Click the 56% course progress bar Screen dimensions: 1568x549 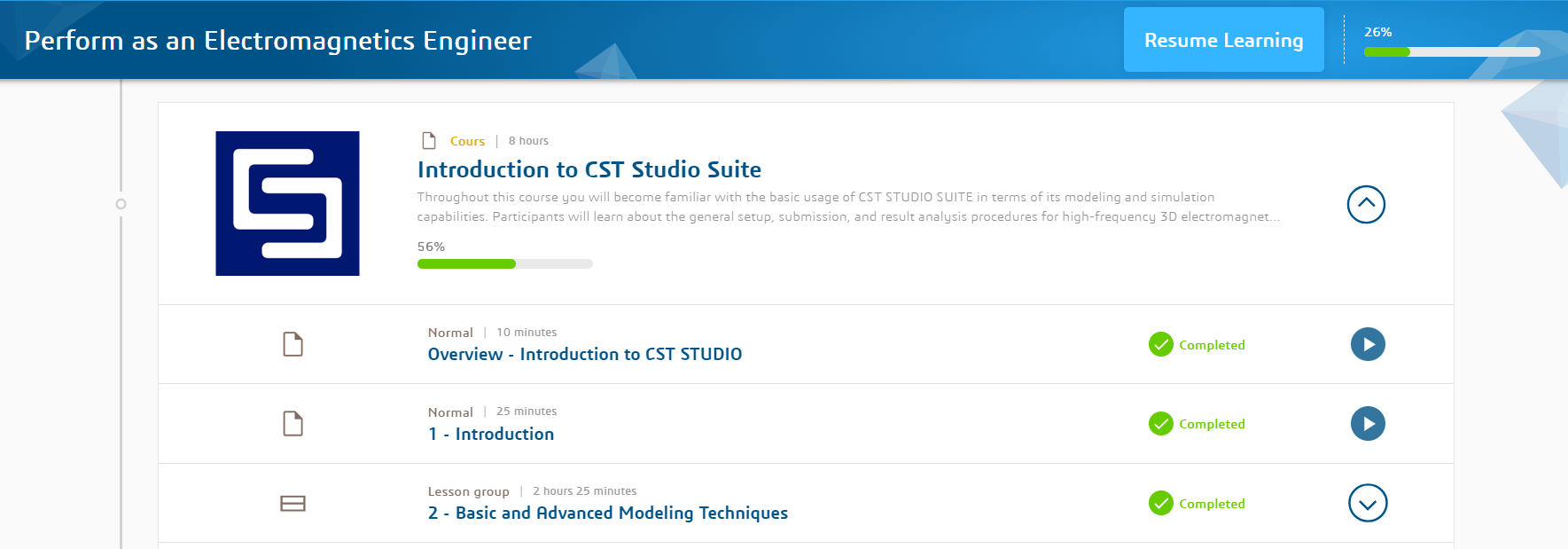[x=504, y=263]
